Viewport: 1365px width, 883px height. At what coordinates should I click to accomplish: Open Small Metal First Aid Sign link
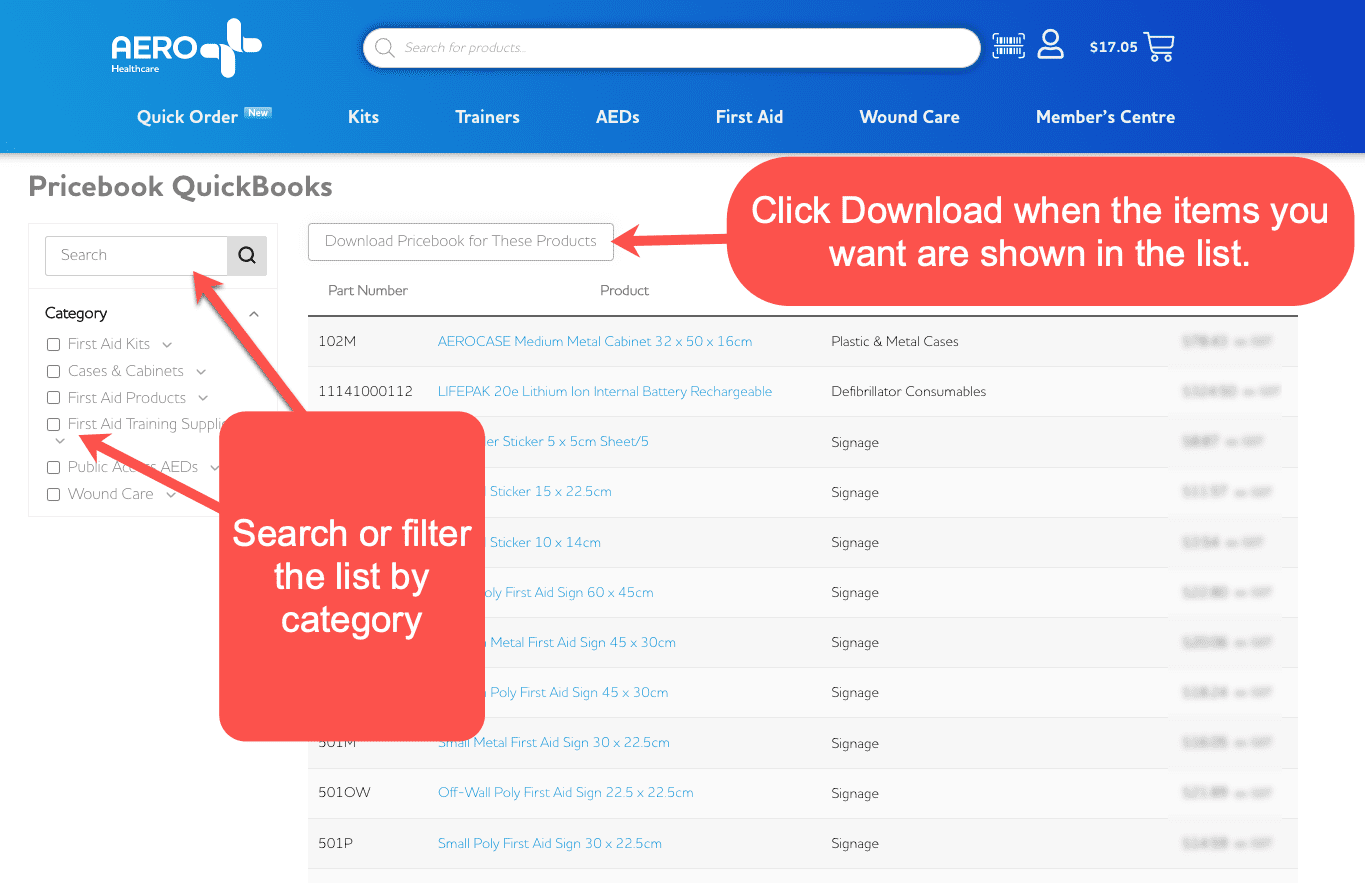click(554, 742)
